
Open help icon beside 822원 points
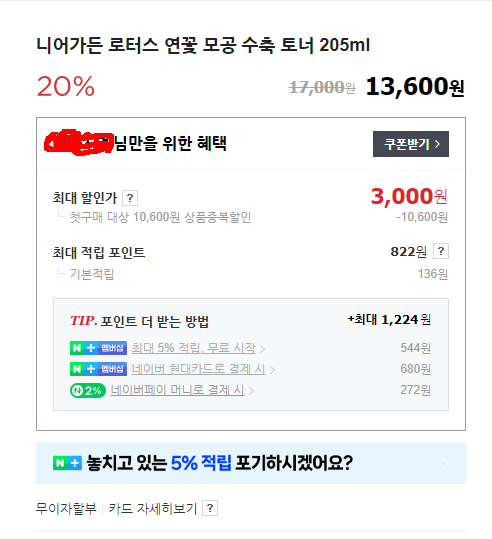tap(441, 251)
